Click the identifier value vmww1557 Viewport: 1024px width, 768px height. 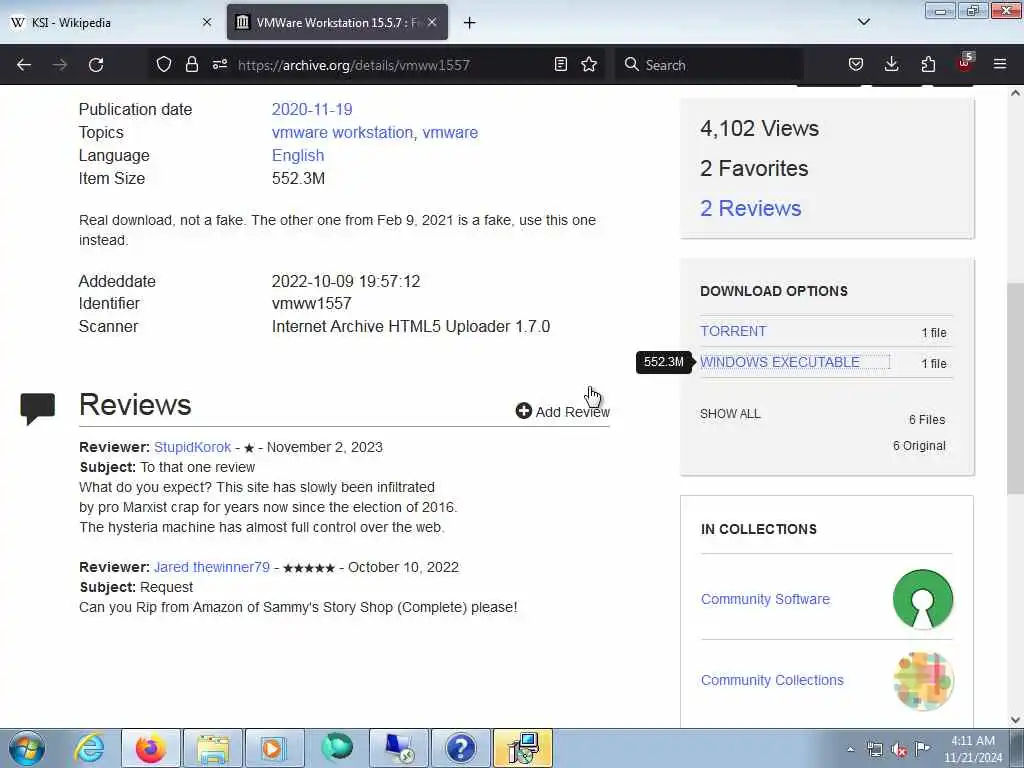point(312,304)
